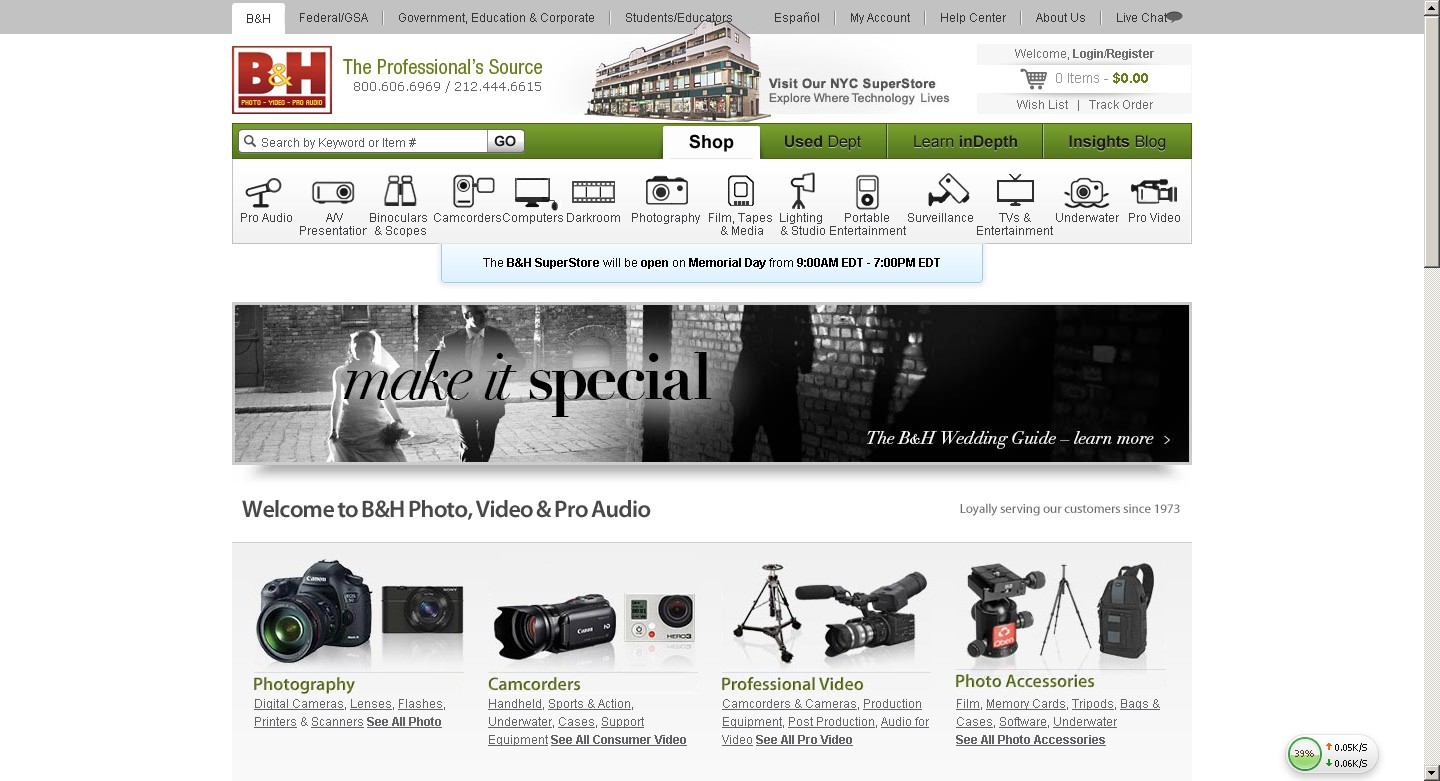Open the Students/Educators tab
Screen dimensions: 1440x781
[x=678, y=18]
